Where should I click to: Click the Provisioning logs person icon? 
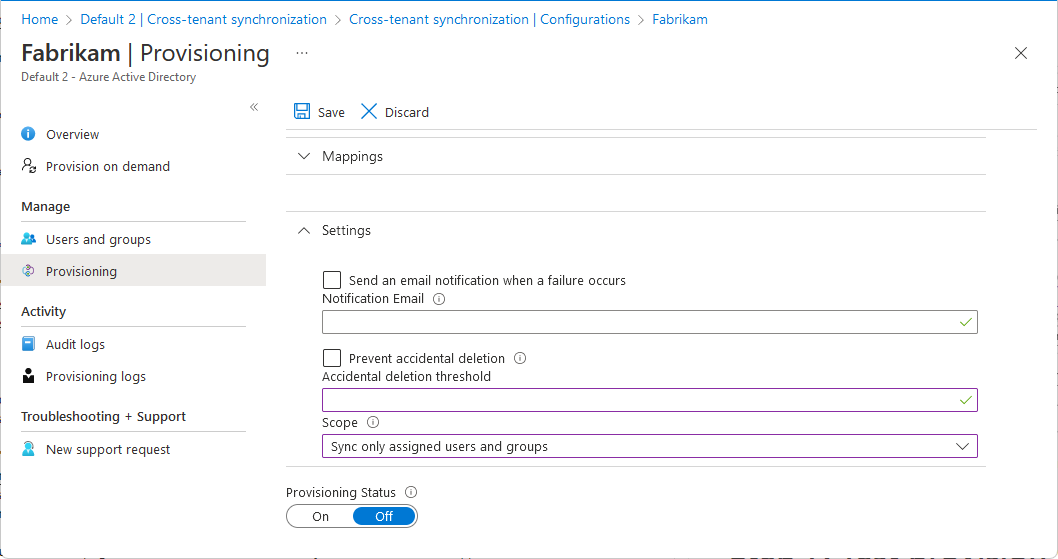28,375
